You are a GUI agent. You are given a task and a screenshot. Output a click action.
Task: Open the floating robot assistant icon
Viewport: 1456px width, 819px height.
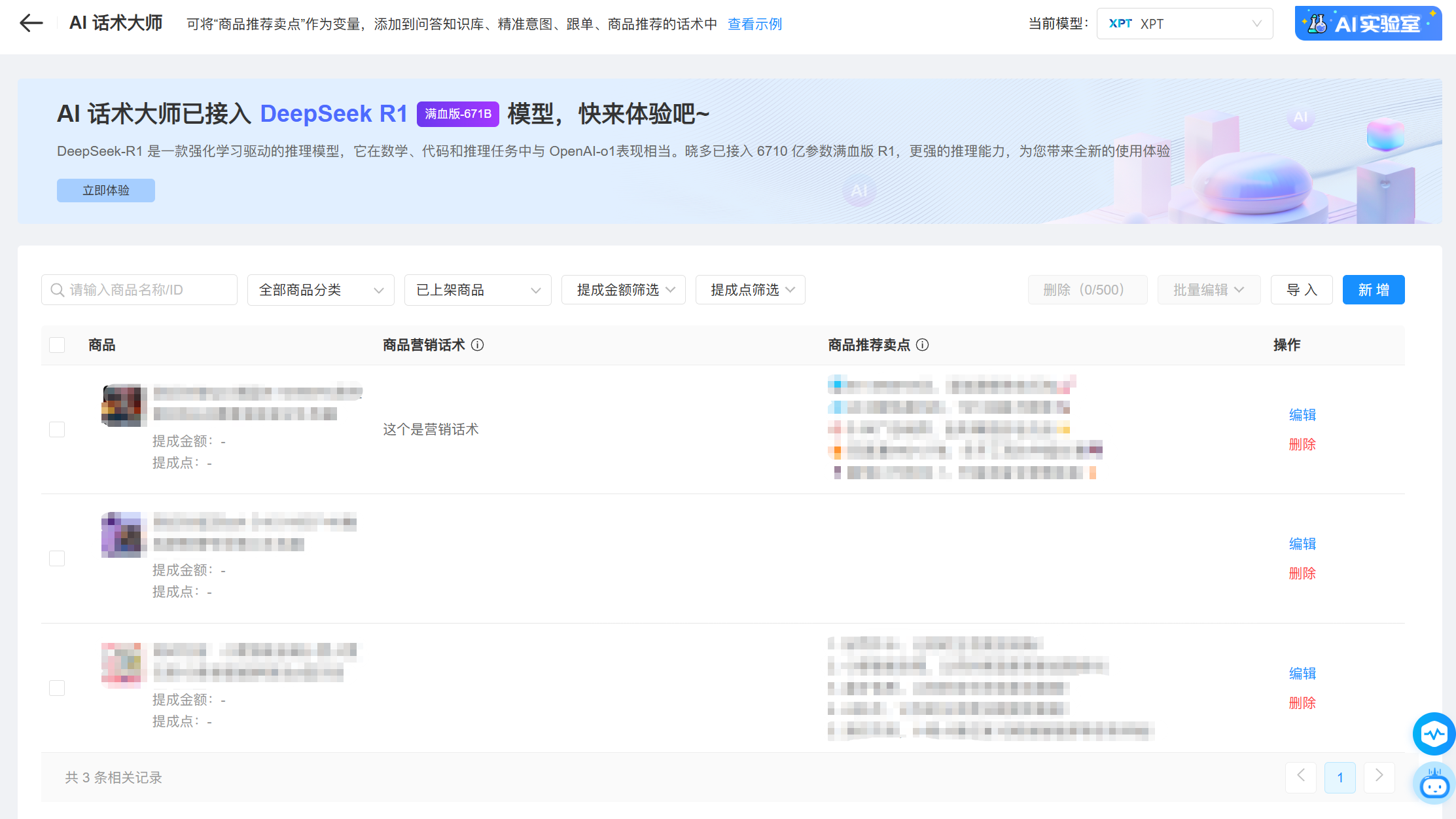[1434, 784]
